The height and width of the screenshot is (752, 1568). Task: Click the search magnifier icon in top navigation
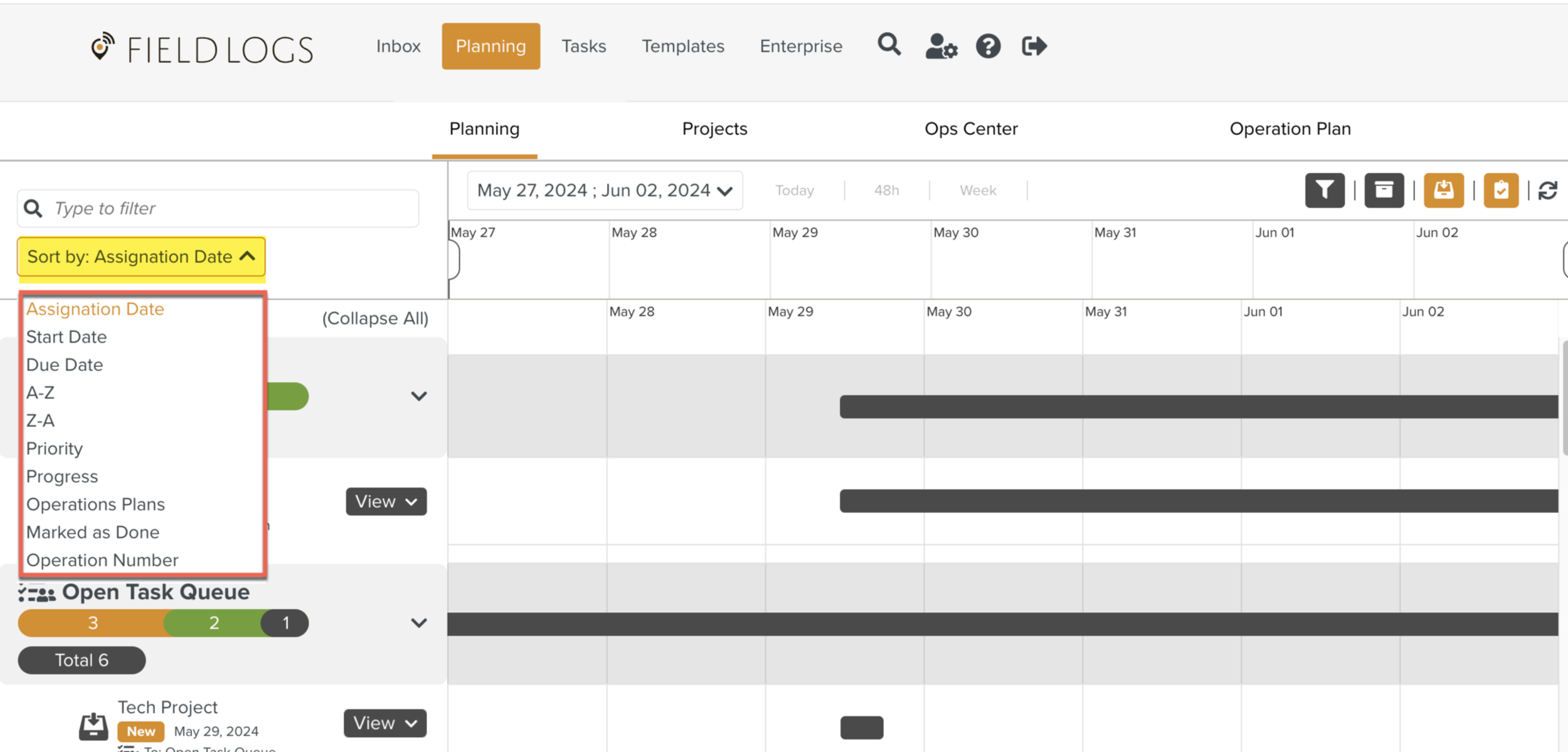[x=889, y=45]
